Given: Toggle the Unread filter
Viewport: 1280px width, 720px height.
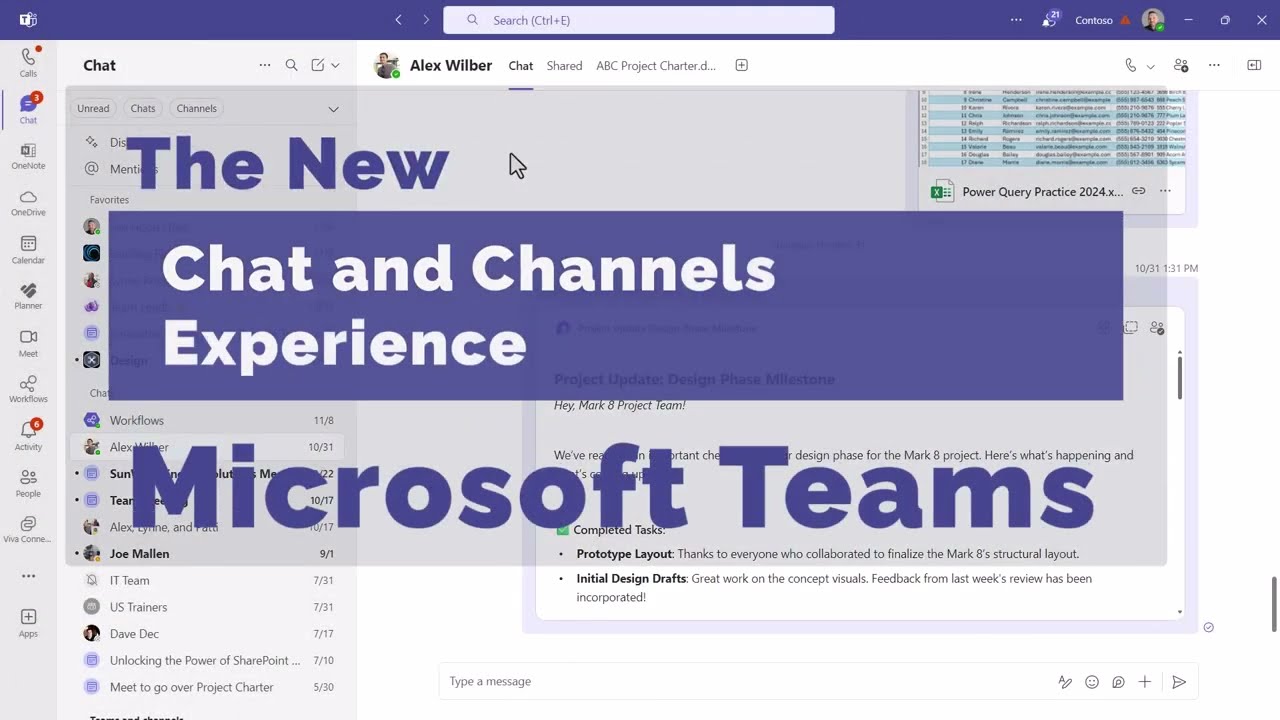Looking at the screenshot, I should [x=93, y=108].
